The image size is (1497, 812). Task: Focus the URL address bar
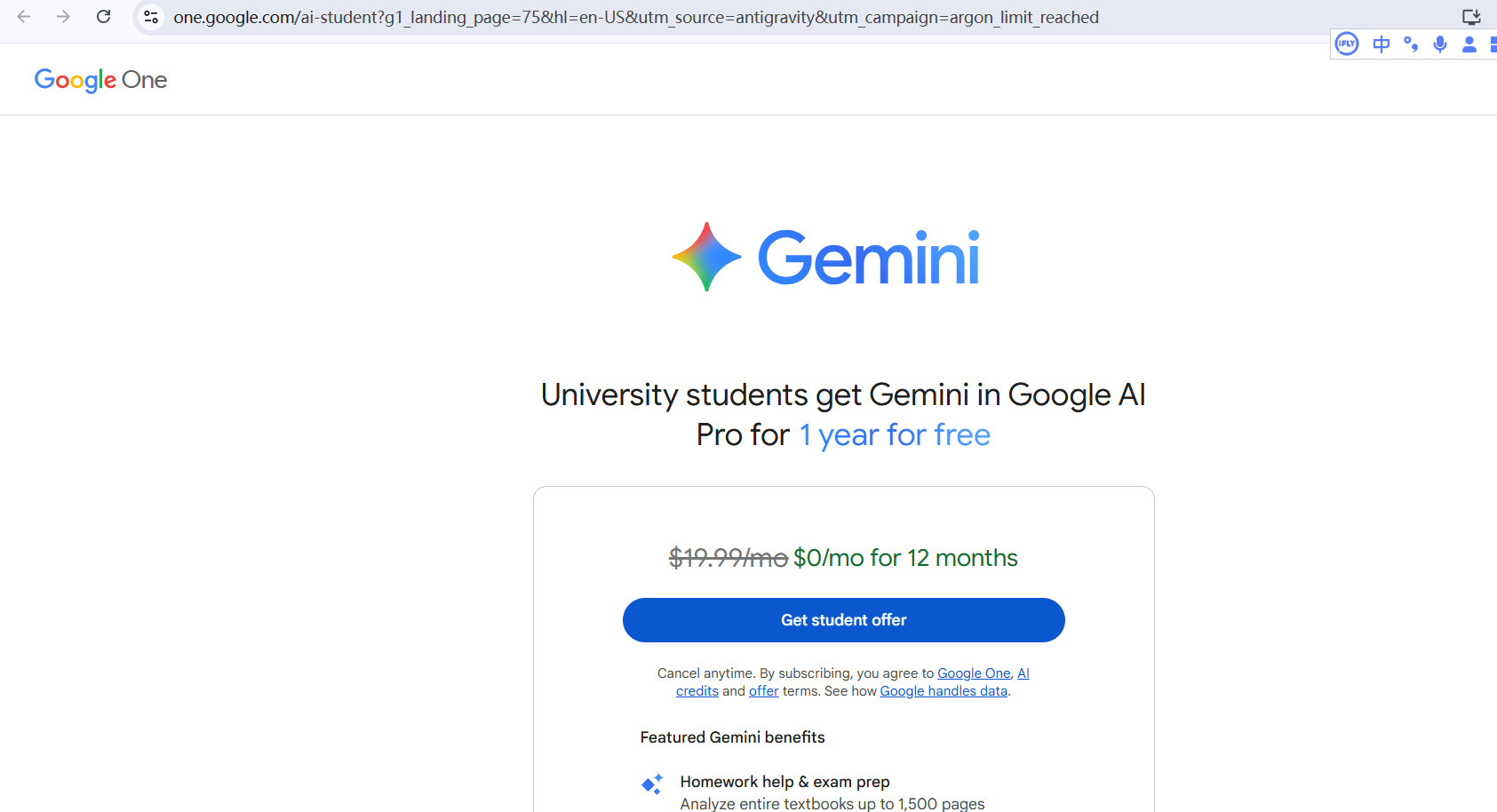point(635,17)
